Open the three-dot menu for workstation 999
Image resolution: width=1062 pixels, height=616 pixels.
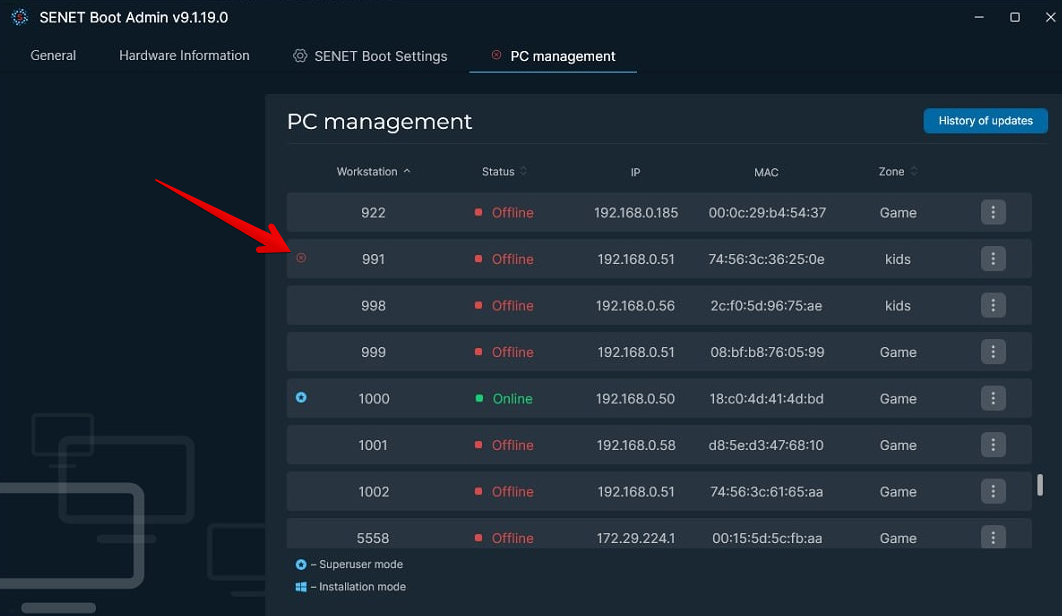[993, 352]
